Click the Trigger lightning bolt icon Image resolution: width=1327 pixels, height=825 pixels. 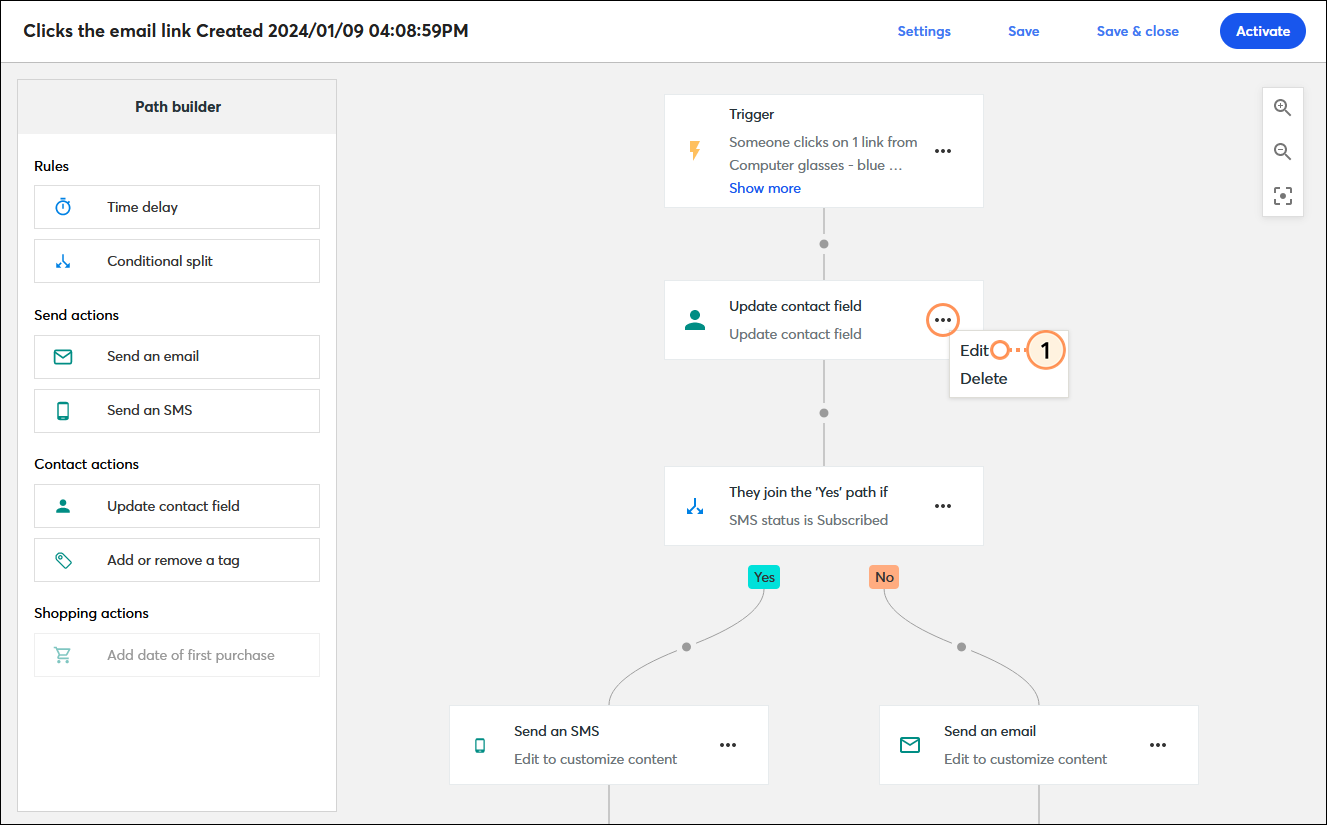pyautogui.click(x=695, y=151)
